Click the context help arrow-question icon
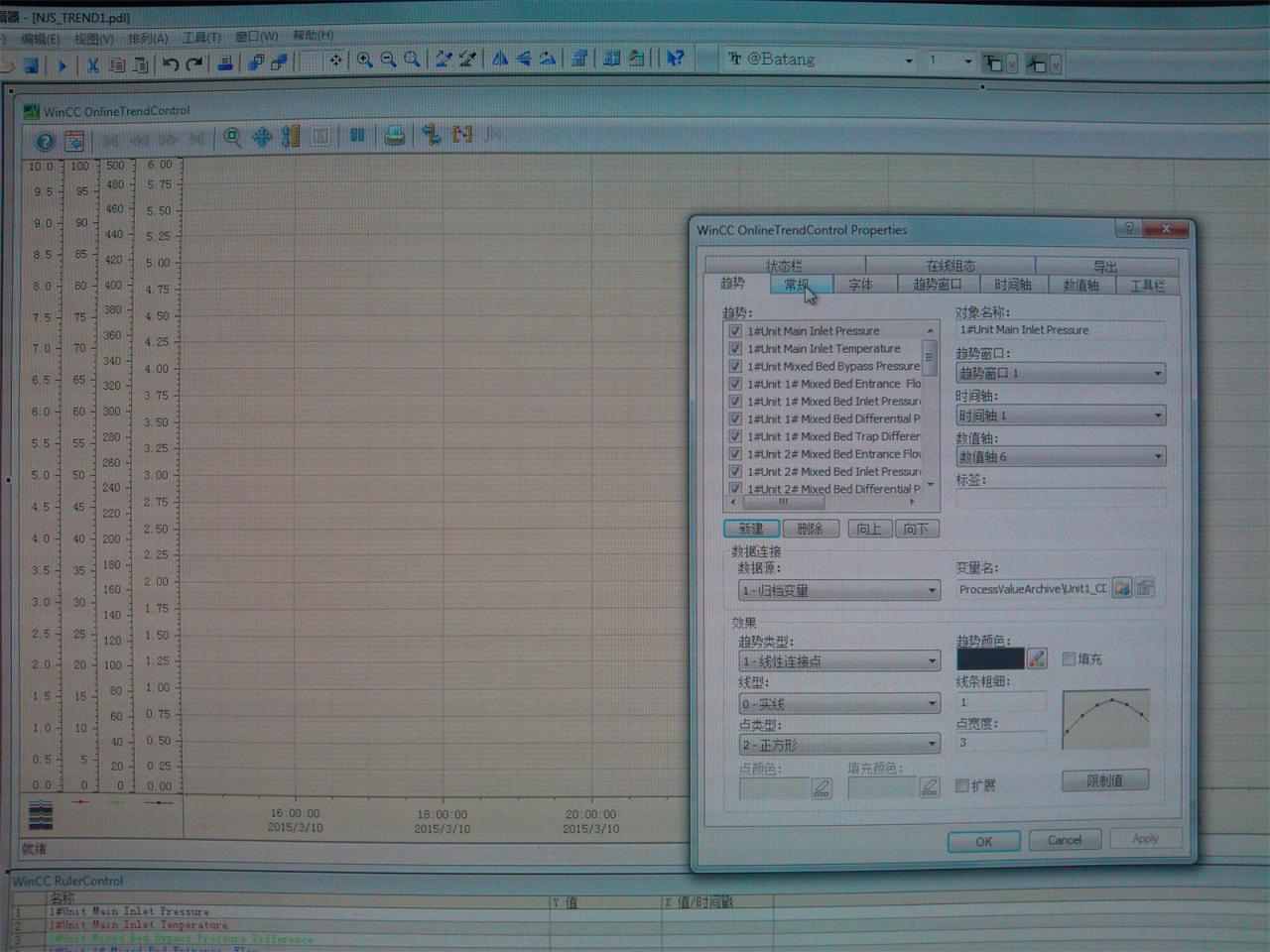The height and width of the screenshot is (952, 1270). (675, 59)
